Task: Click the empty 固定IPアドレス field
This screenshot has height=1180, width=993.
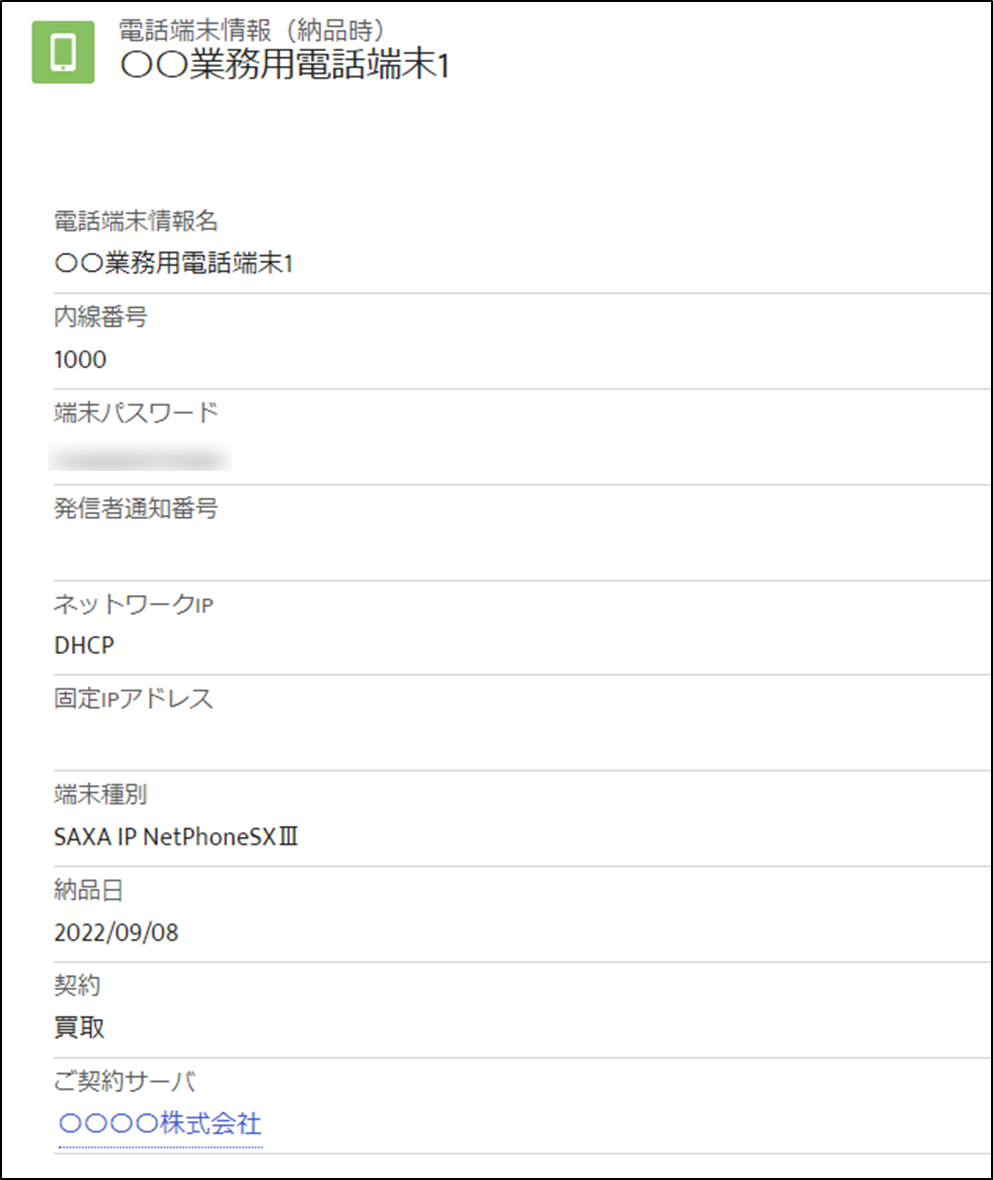Action: pyautogui.click(x=521, y=742)
